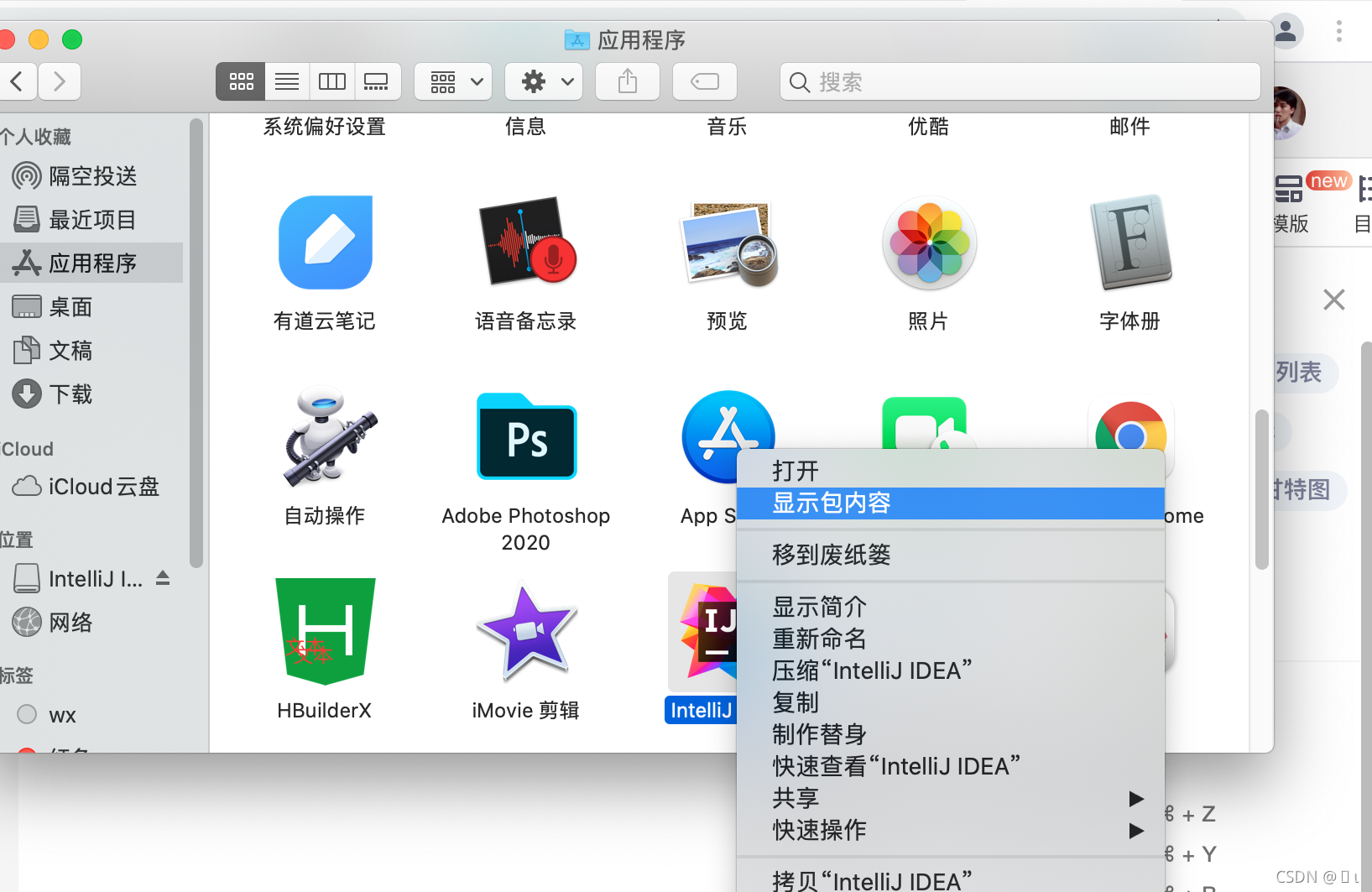Select the 自动操作 Automator icon
This screenshot has width=1372, height=892.
click(x=328, y=436)
